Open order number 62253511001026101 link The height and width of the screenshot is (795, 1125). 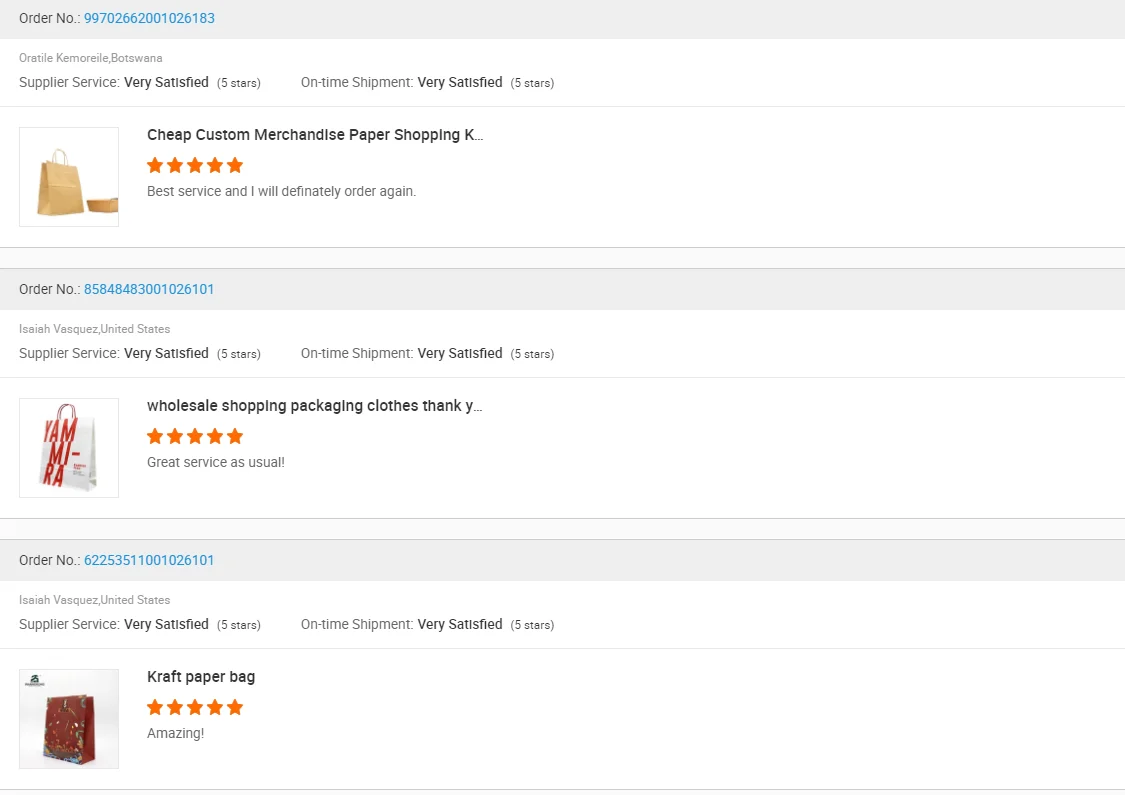point(149,560)
